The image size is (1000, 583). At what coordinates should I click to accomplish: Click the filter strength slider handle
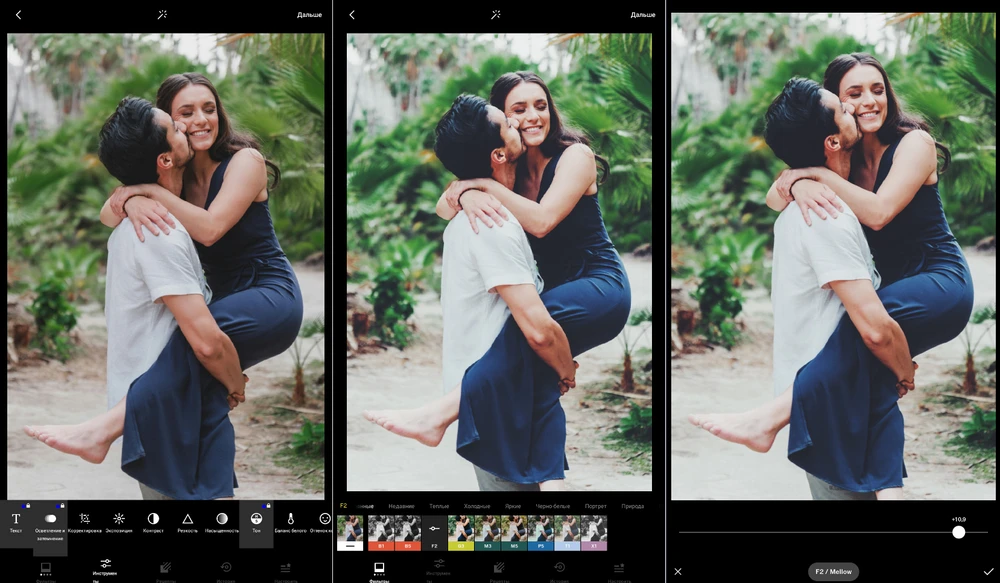point(958,533)
